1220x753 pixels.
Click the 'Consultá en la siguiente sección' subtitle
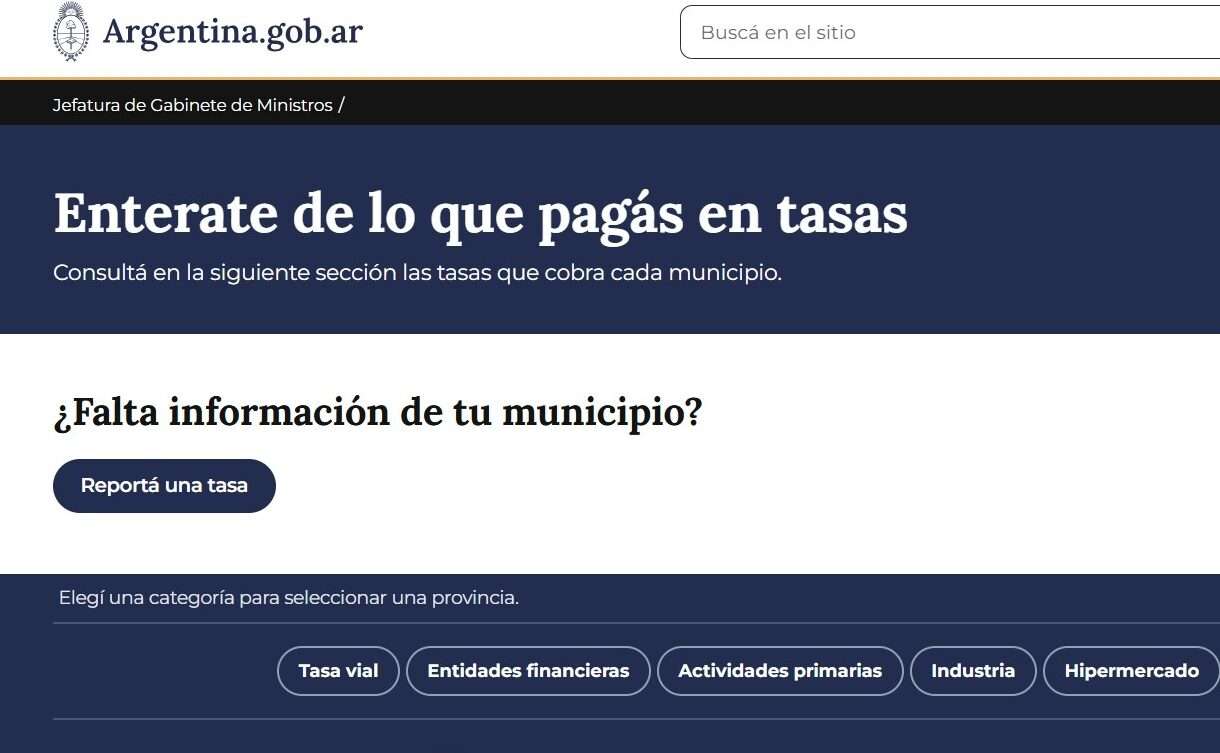(x=417, y=272)
